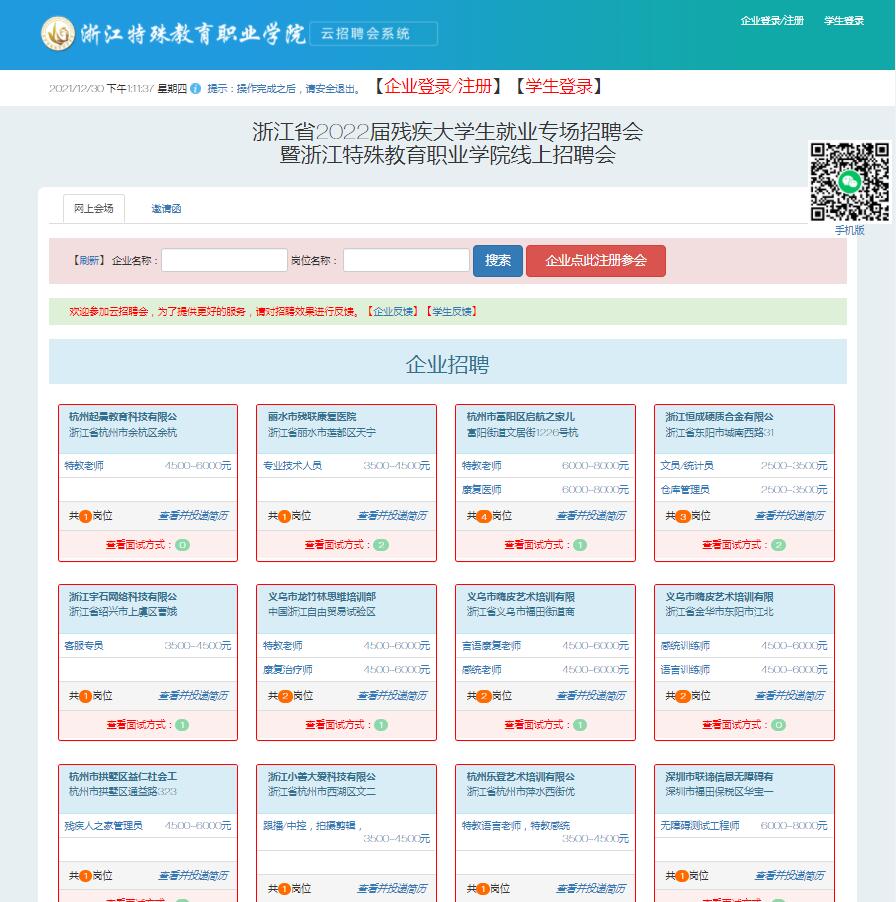896x902 pixels.
Task: Click 查看并投递简历 in 杭州市拱墅区益仁社会工 card
Action: [193, 876]
